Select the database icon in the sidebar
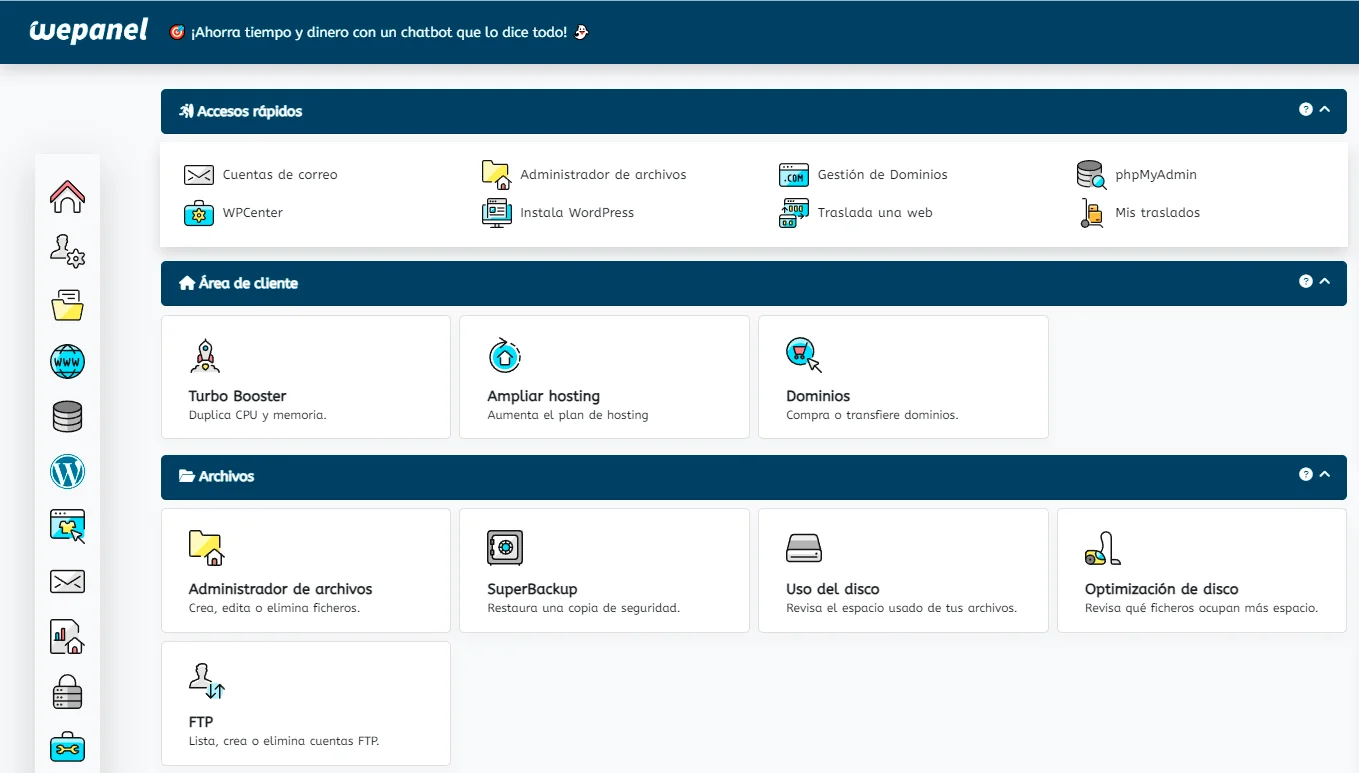 pyautogui.click(x=67, y=416)
